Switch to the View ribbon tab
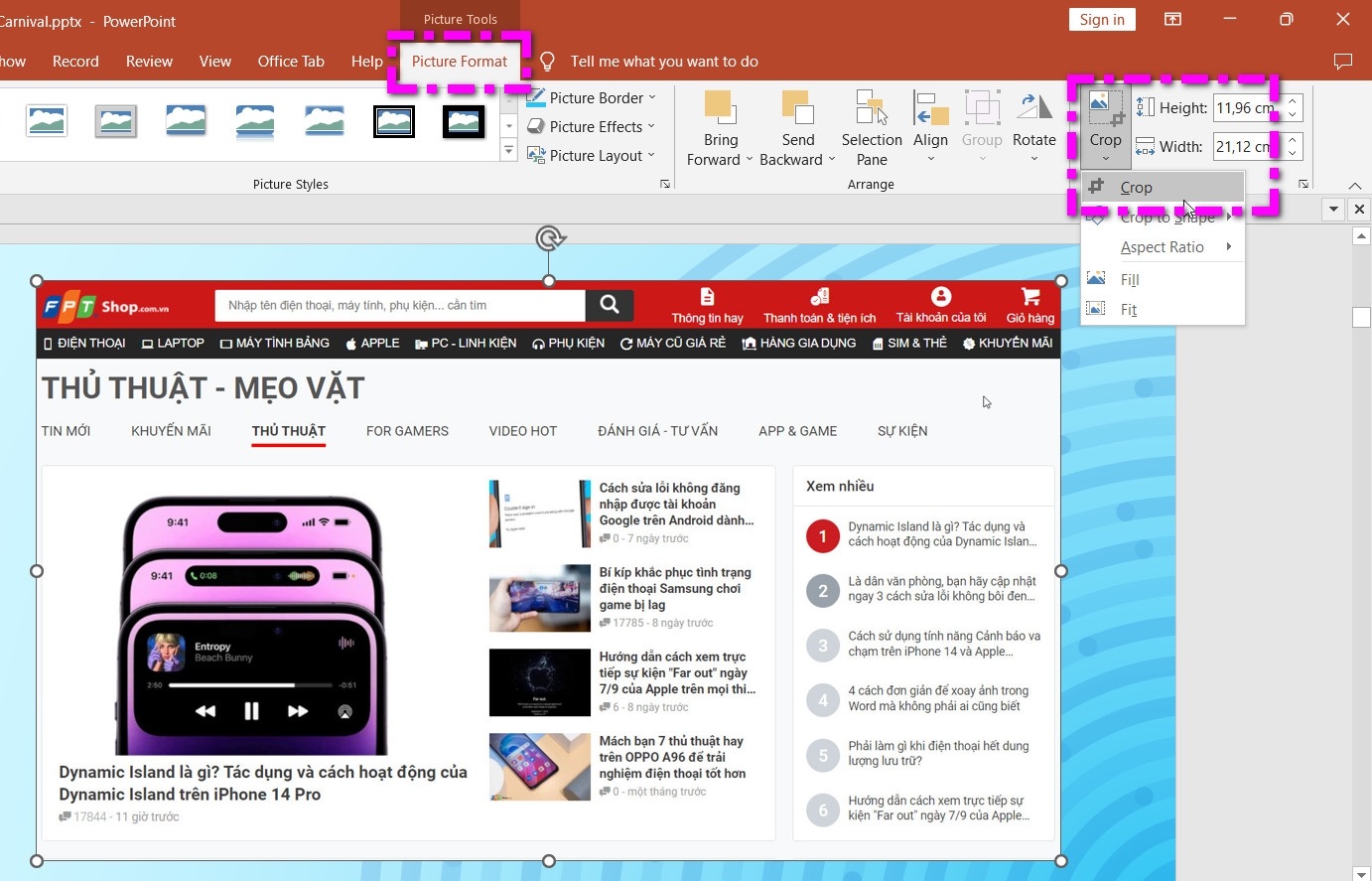Screen dimensions: 1372x881 [x=215, y=61]
